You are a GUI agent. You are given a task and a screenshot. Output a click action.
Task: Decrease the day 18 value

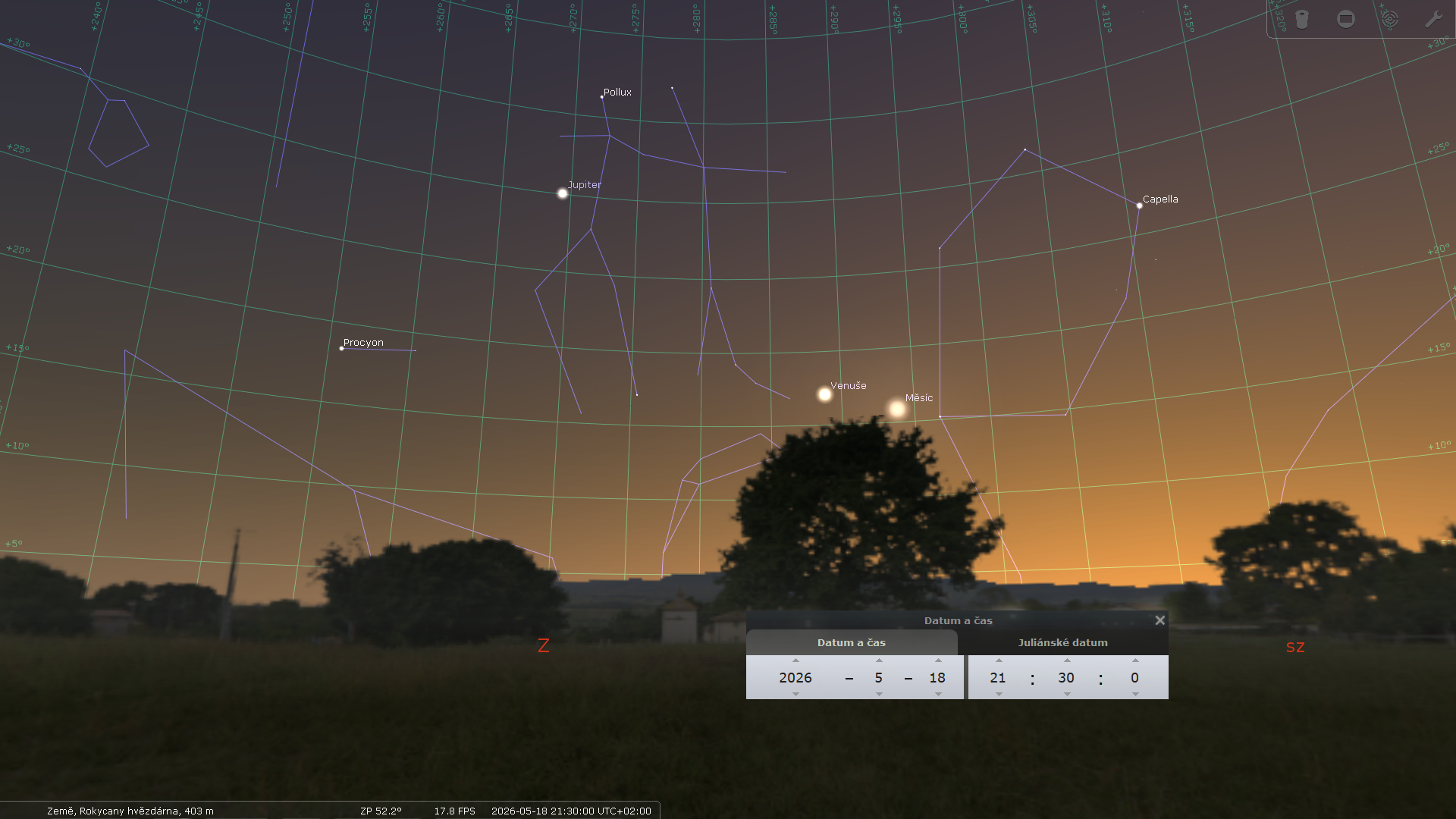(x=938, y=694)
